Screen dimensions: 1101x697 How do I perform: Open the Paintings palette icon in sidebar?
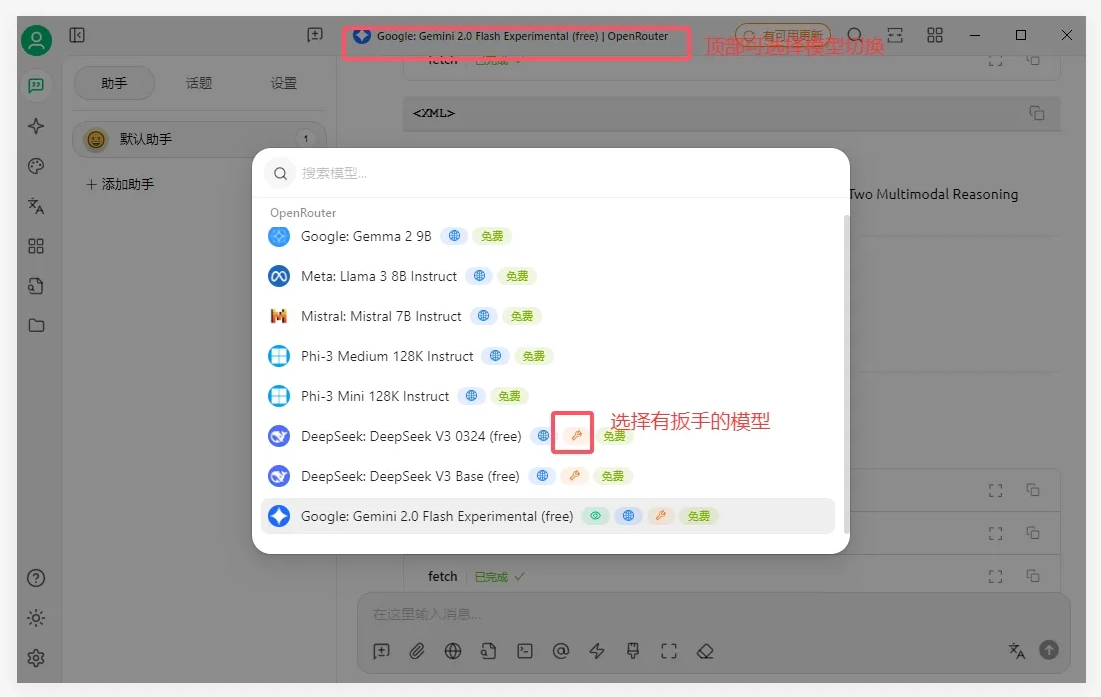(x=36, y=166)
